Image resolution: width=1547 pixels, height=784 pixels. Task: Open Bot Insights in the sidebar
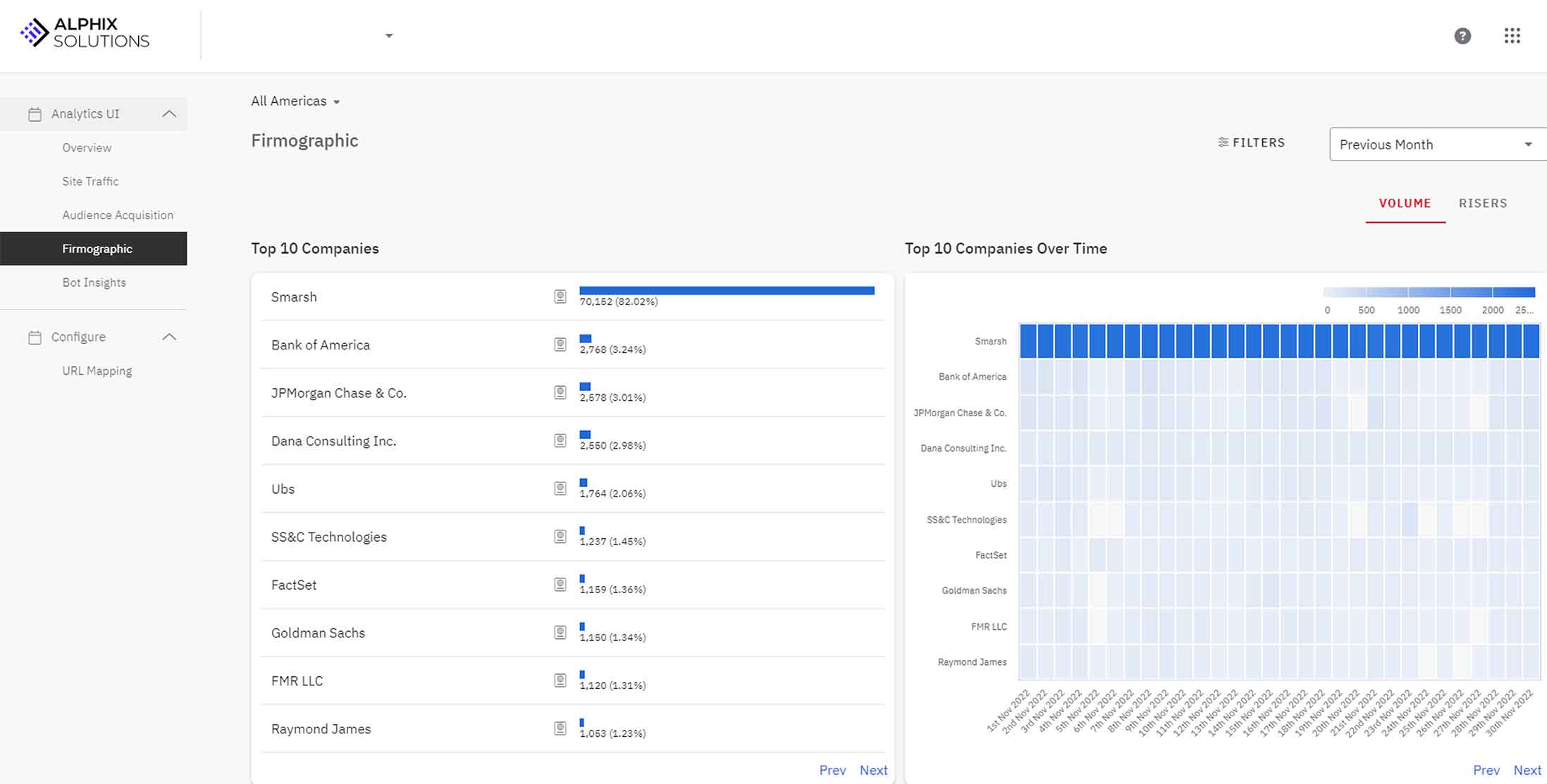[94, 282]
